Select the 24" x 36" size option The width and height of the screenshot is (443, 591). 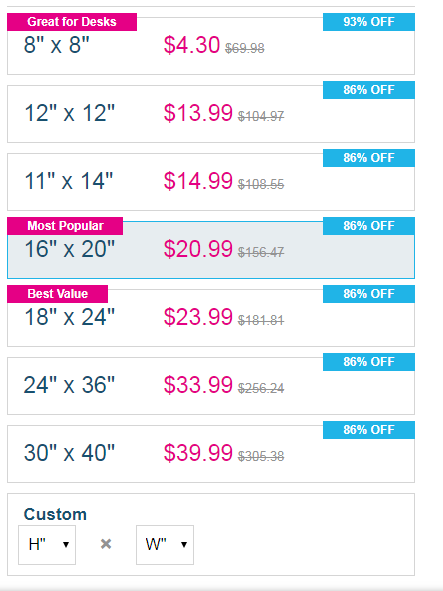(x=211, y=386)
